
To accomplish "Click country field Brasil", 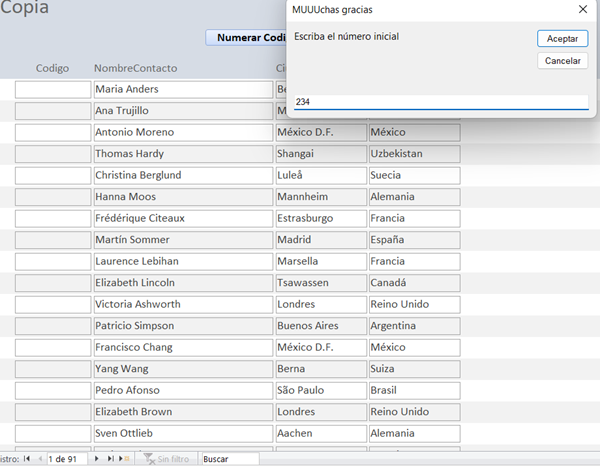I will click(414, 390).
